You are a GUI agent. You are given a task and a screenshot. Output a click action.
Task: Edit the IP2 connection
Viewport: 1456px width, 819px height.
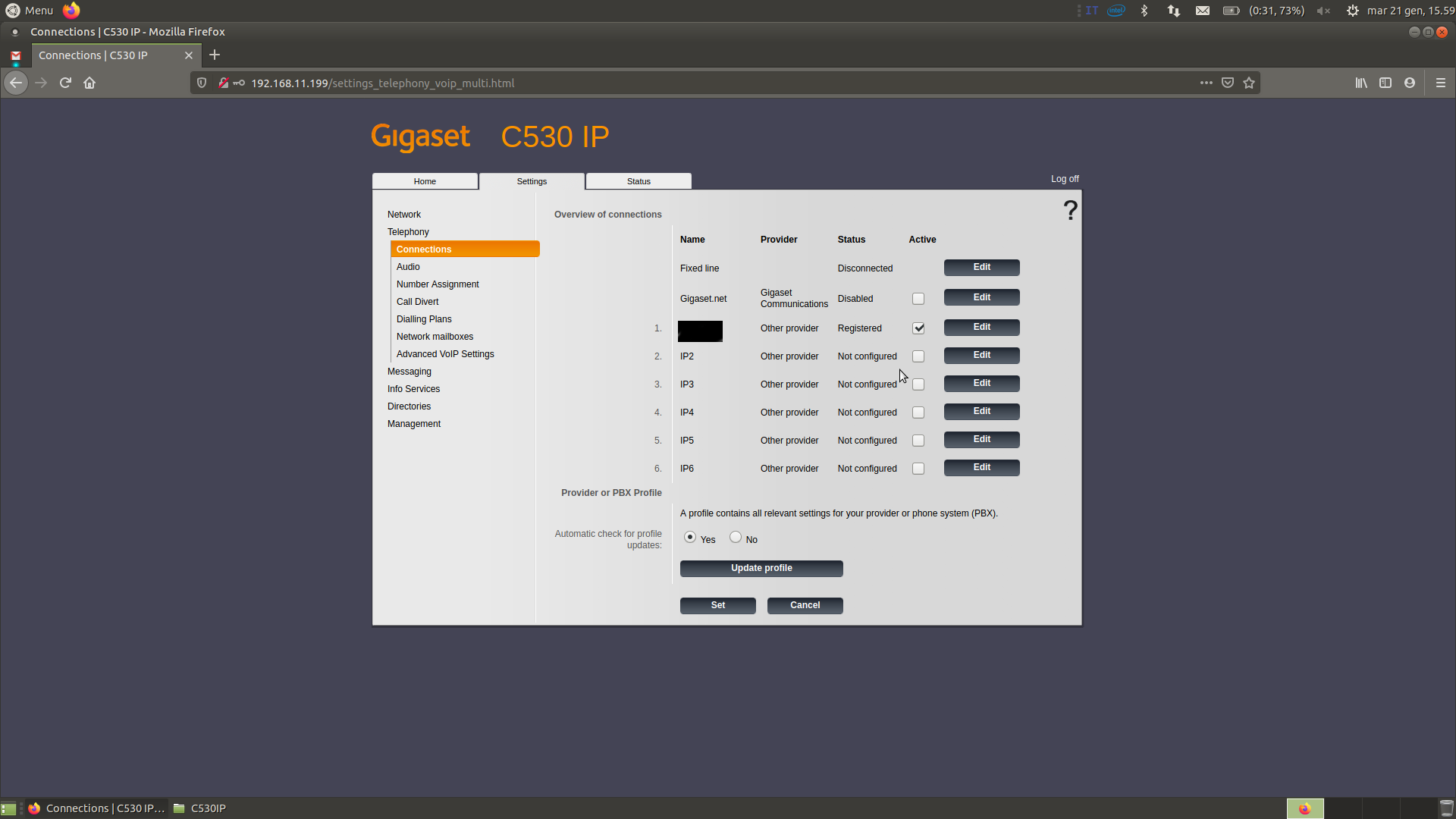click(x=981, y=355)
